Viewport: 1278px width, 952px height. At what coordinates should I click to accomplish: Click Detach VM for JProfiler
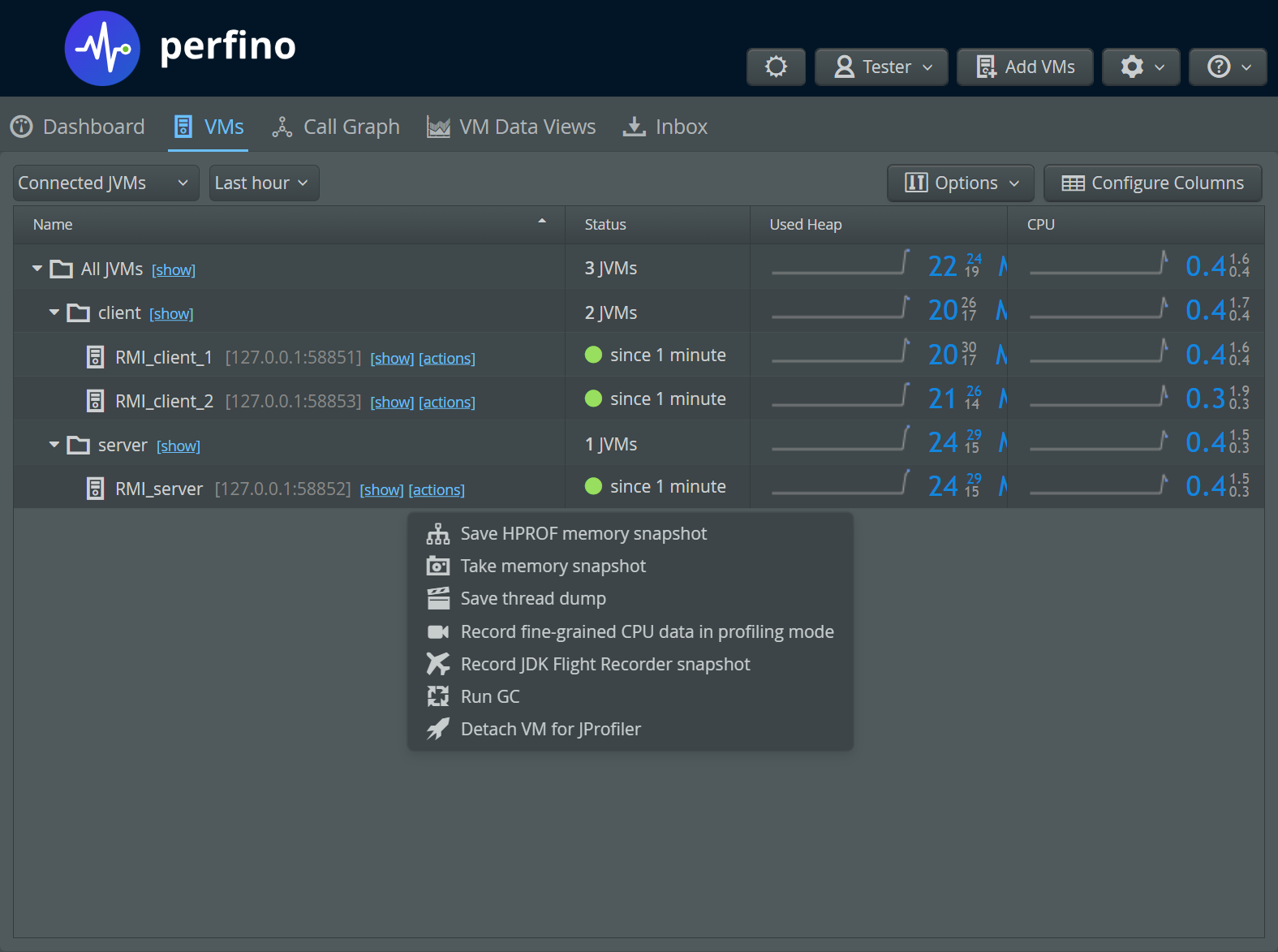pos(550,730)
